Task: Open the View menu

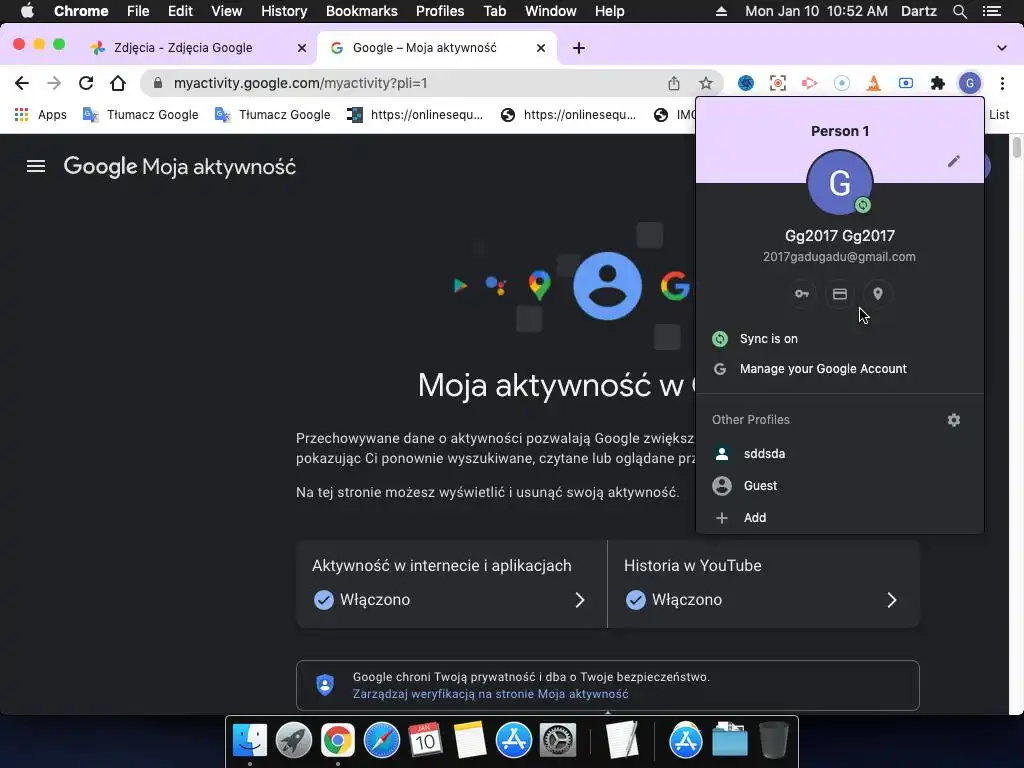Action: 227,11
